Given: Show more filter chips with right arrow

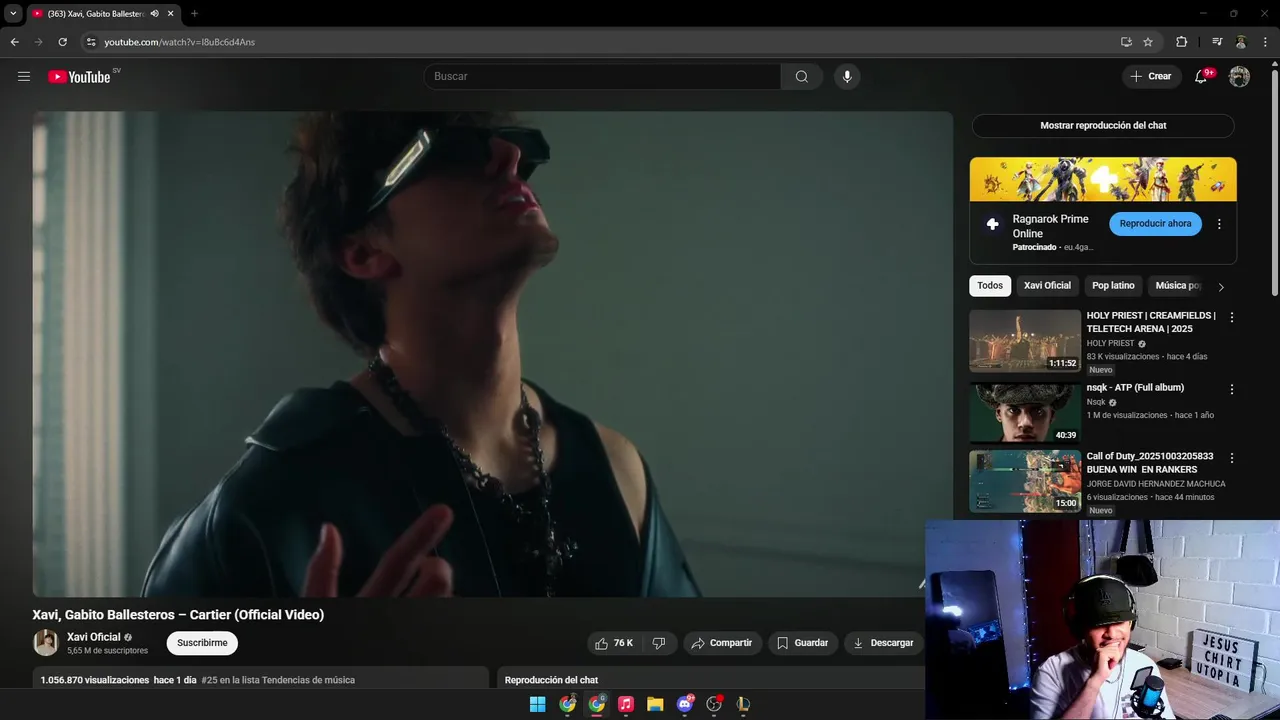Looking at the screenshot, I should point(1220,287).
